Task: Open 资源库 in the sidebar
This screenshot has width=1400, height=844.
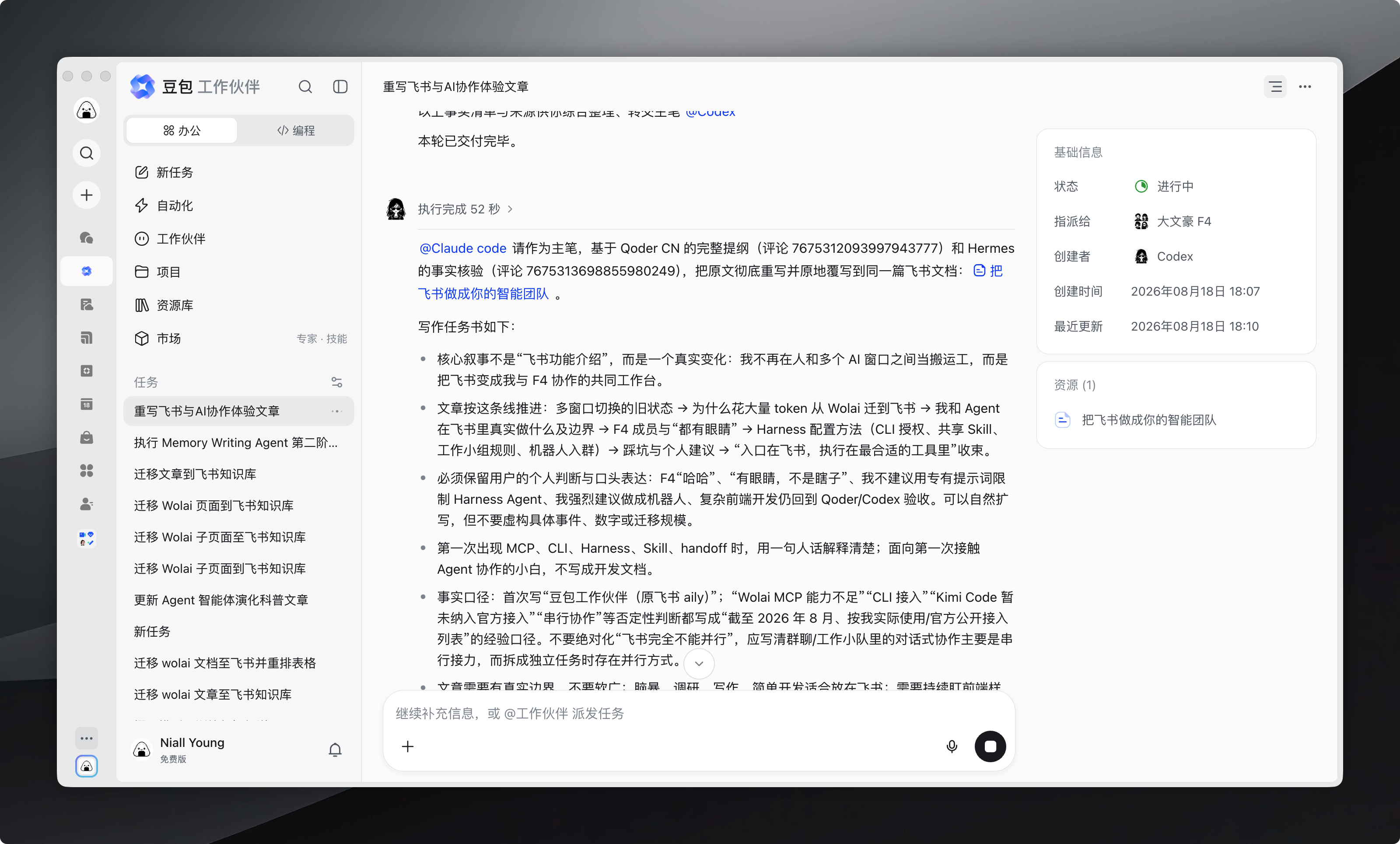Action: point(238,305)
